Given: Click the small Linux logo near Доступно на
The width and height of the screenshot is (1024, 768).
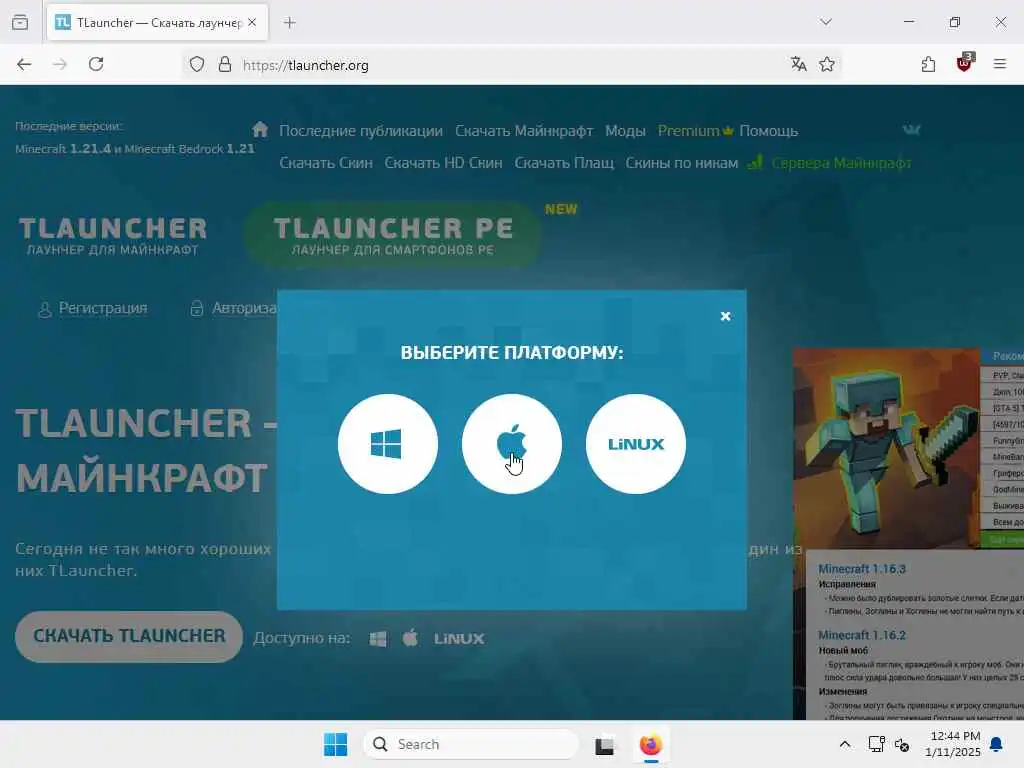Looking at the screenshot, I should pyautogui.click(x=459, y=639).
